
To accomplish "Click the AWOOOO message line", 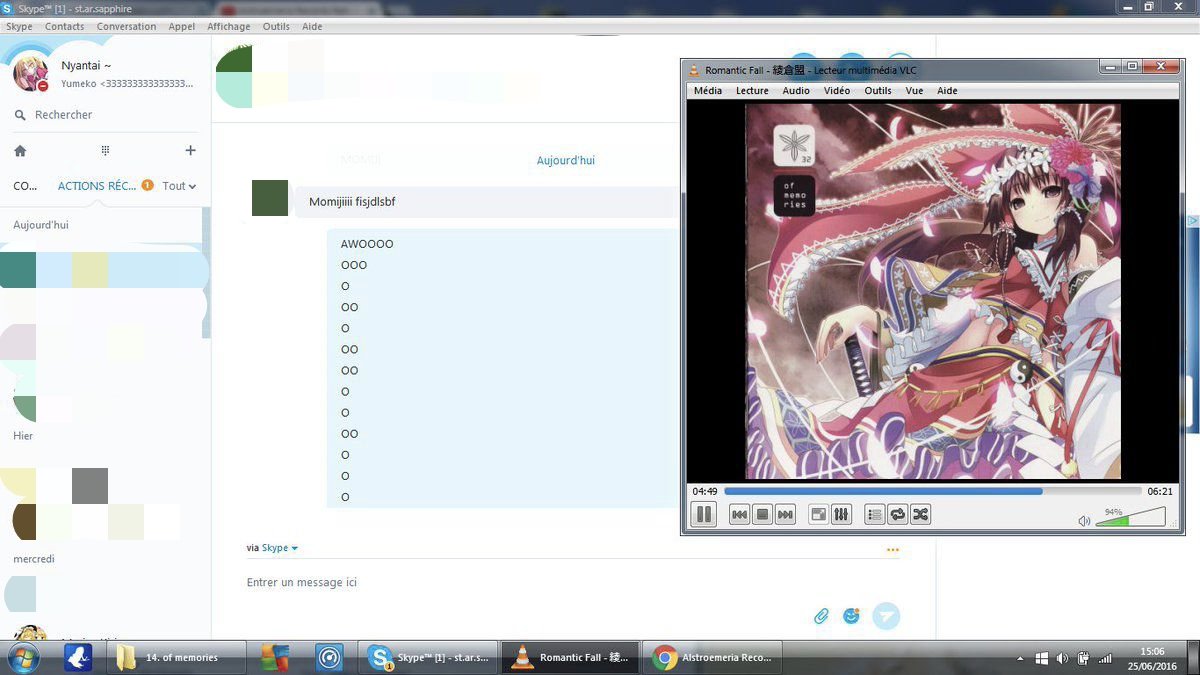I will coord(367,244).
